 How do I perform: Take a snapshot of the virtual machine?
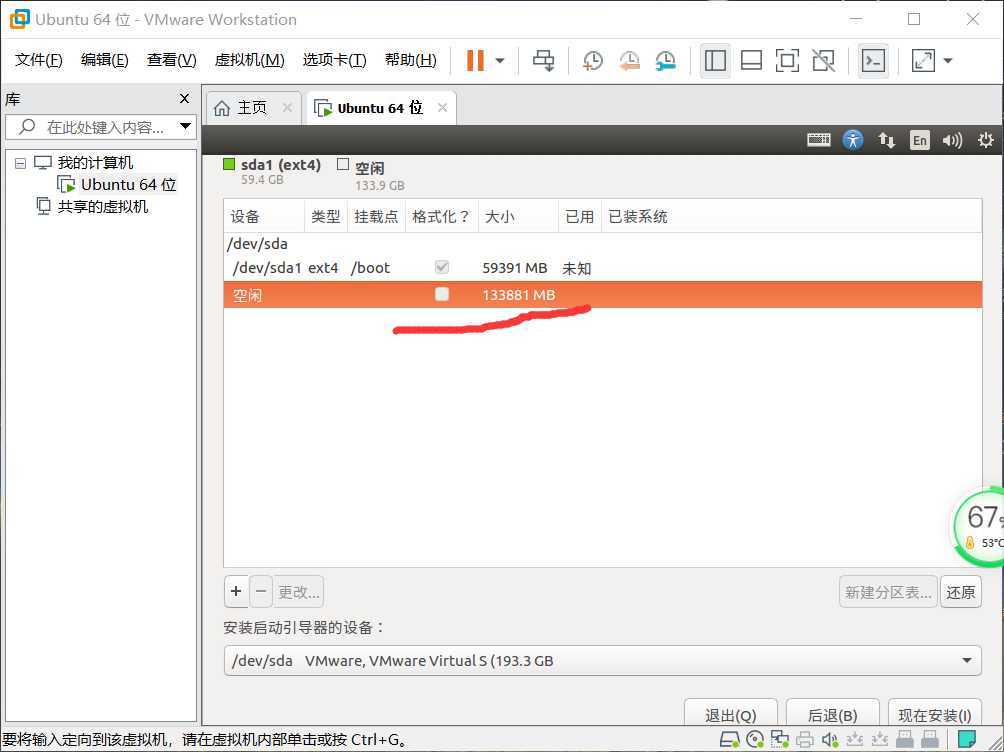click(x=593, y=61)
